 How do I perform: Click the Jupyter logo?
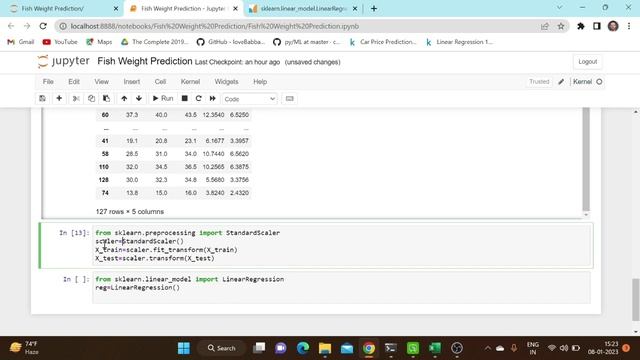point(63,61)
